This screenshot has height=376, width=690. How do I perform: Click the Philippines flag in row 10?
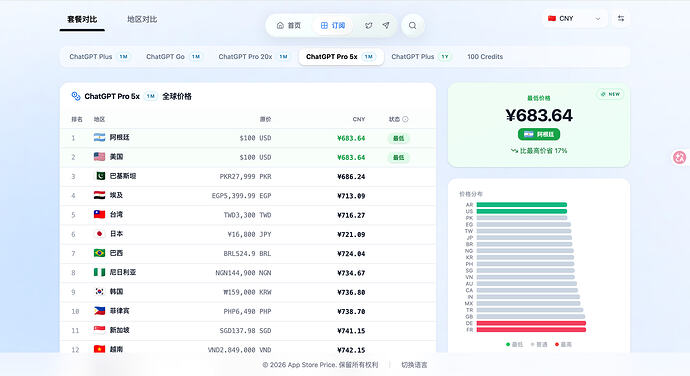point(99,311)
